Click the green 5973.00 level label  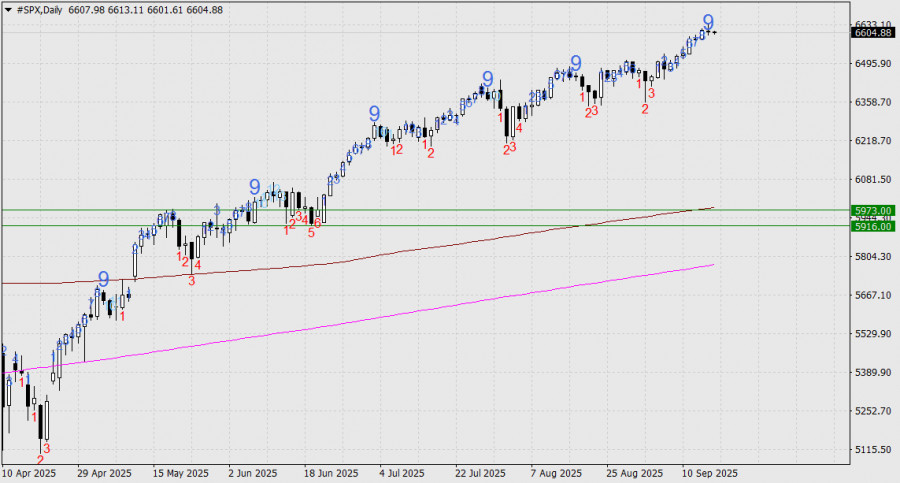[872, 210]
